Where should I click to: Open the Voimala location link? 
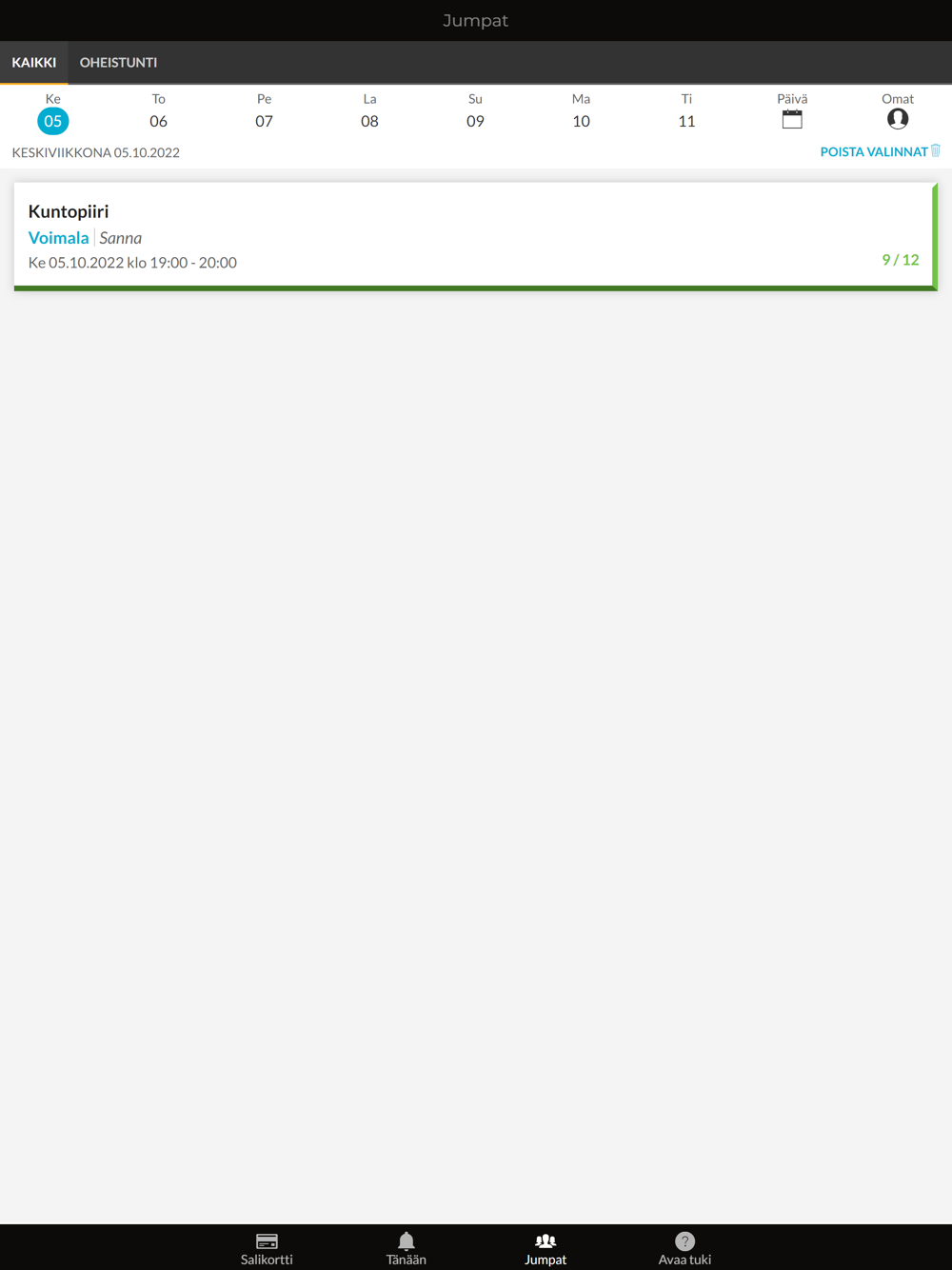tap(58, 238)
